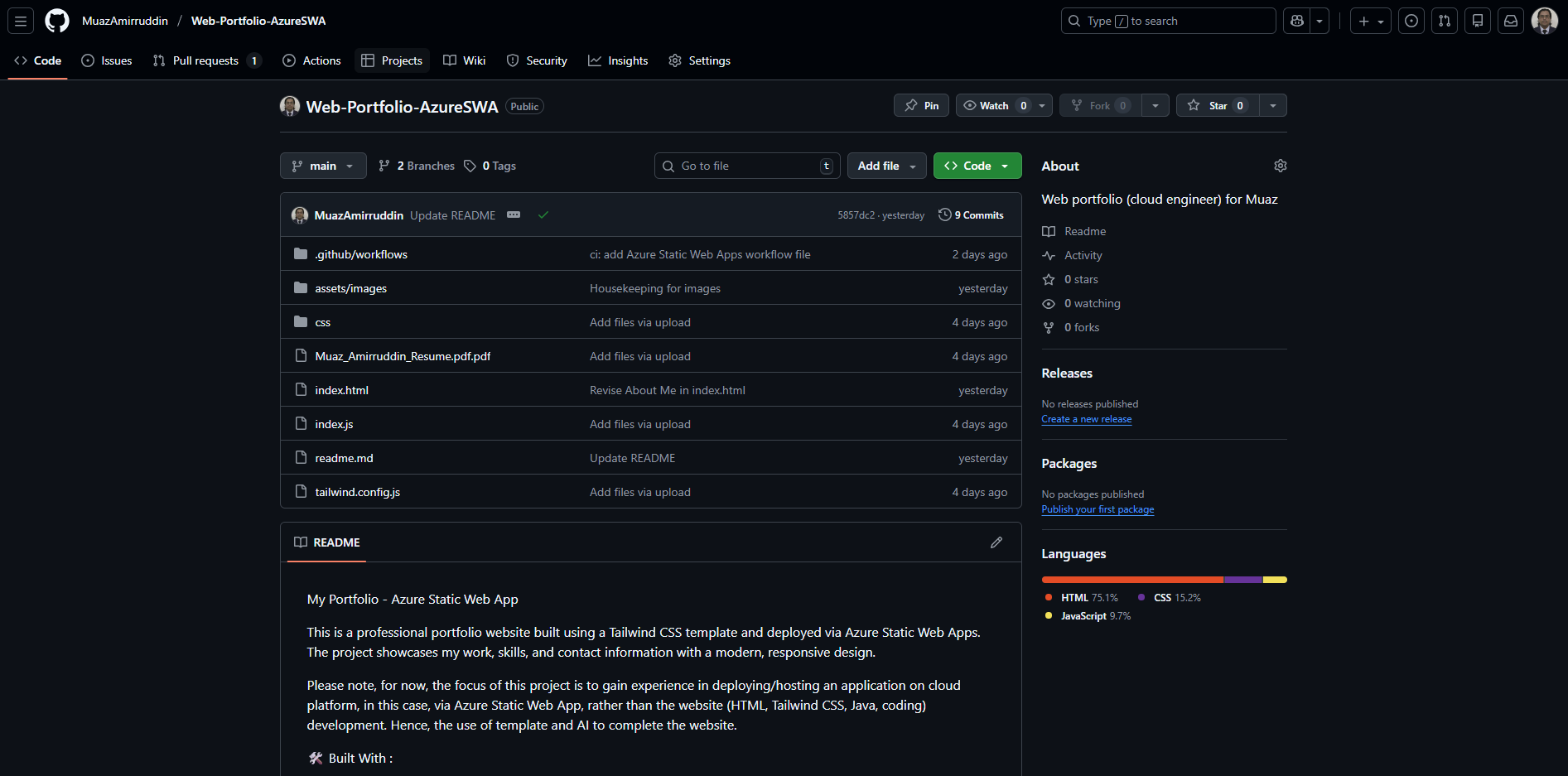Viewport: 1568px width, 776px height.
Task: Open the GitHub home logo
Action: coord(56,20)
